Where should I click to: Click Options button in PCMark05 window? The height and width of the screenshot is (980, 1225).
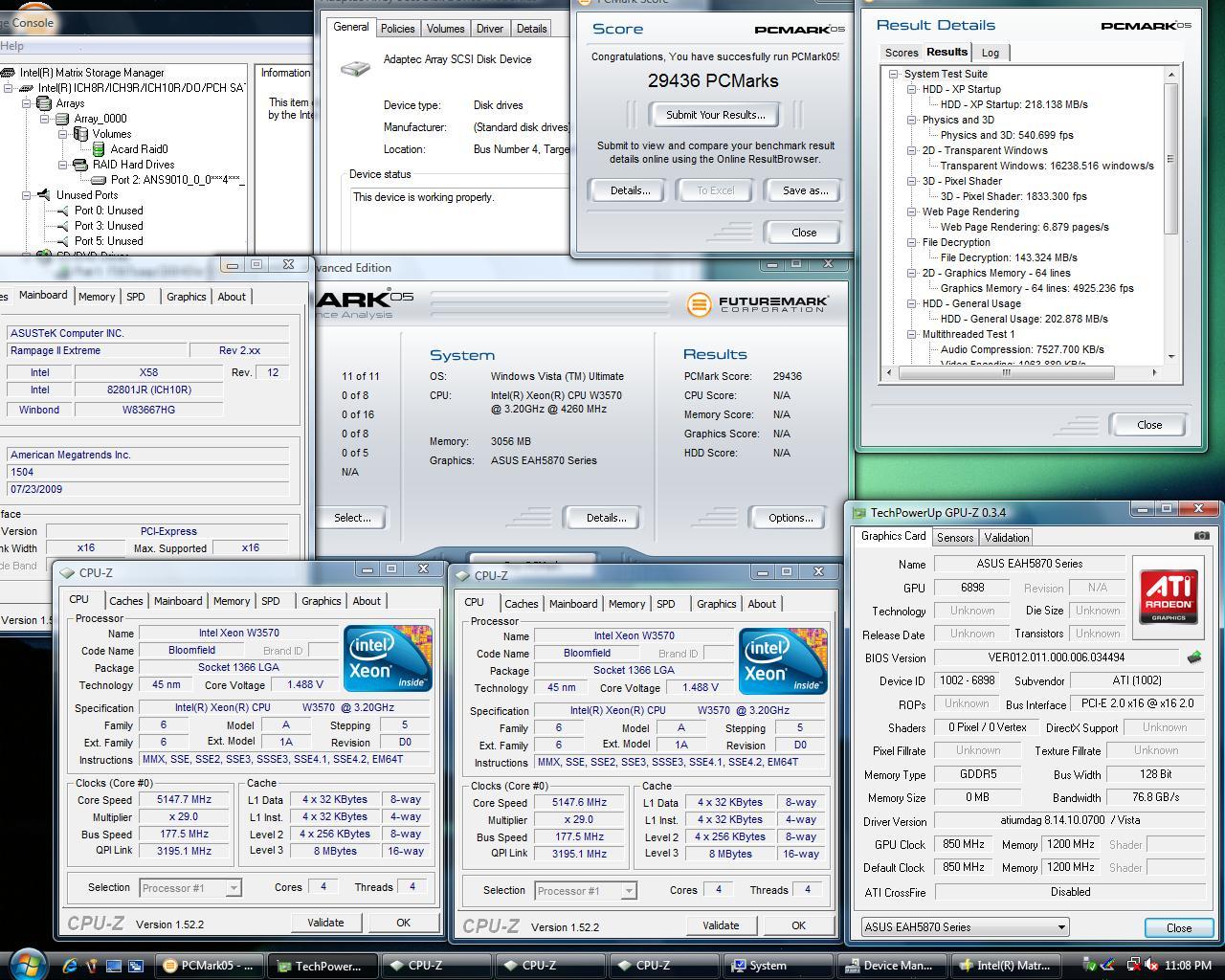tap(791, 518)
